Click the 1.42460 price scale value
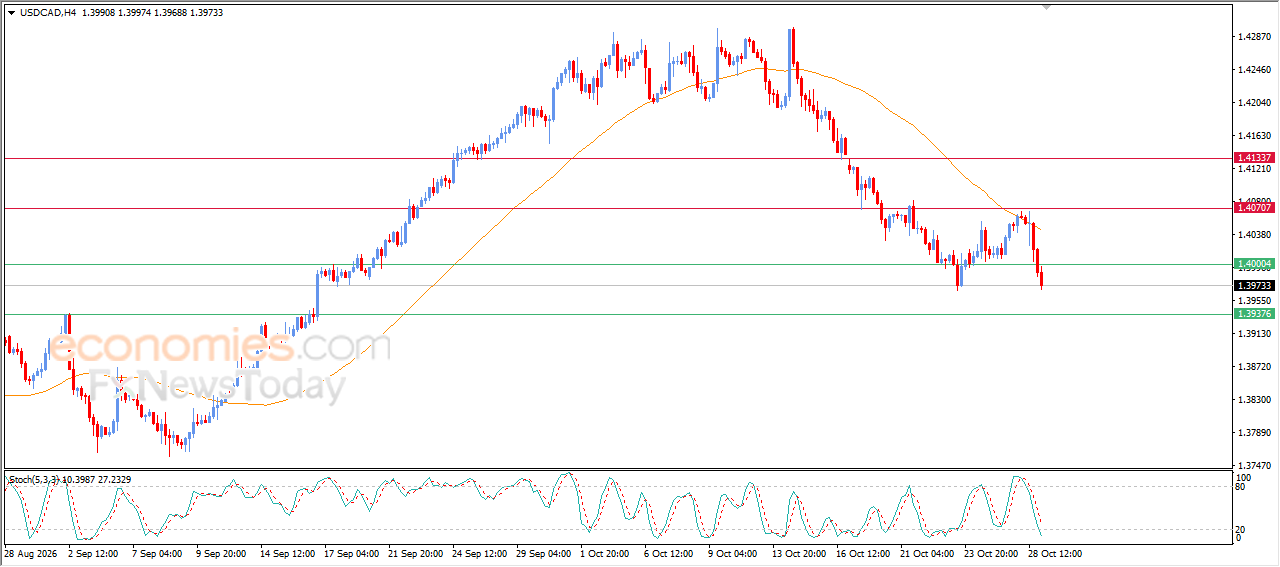Image resolution: width=1280 pixels, height=567 pixels. pos(1254,70)
